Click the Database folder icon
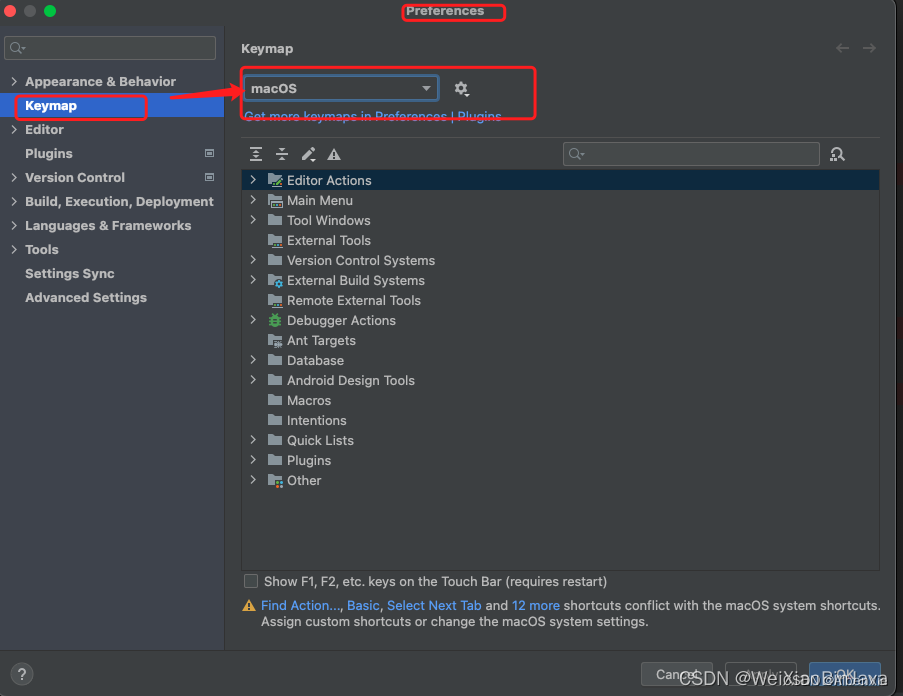The image size is (903, 696). pyautogui.click(x=275, y=360)
